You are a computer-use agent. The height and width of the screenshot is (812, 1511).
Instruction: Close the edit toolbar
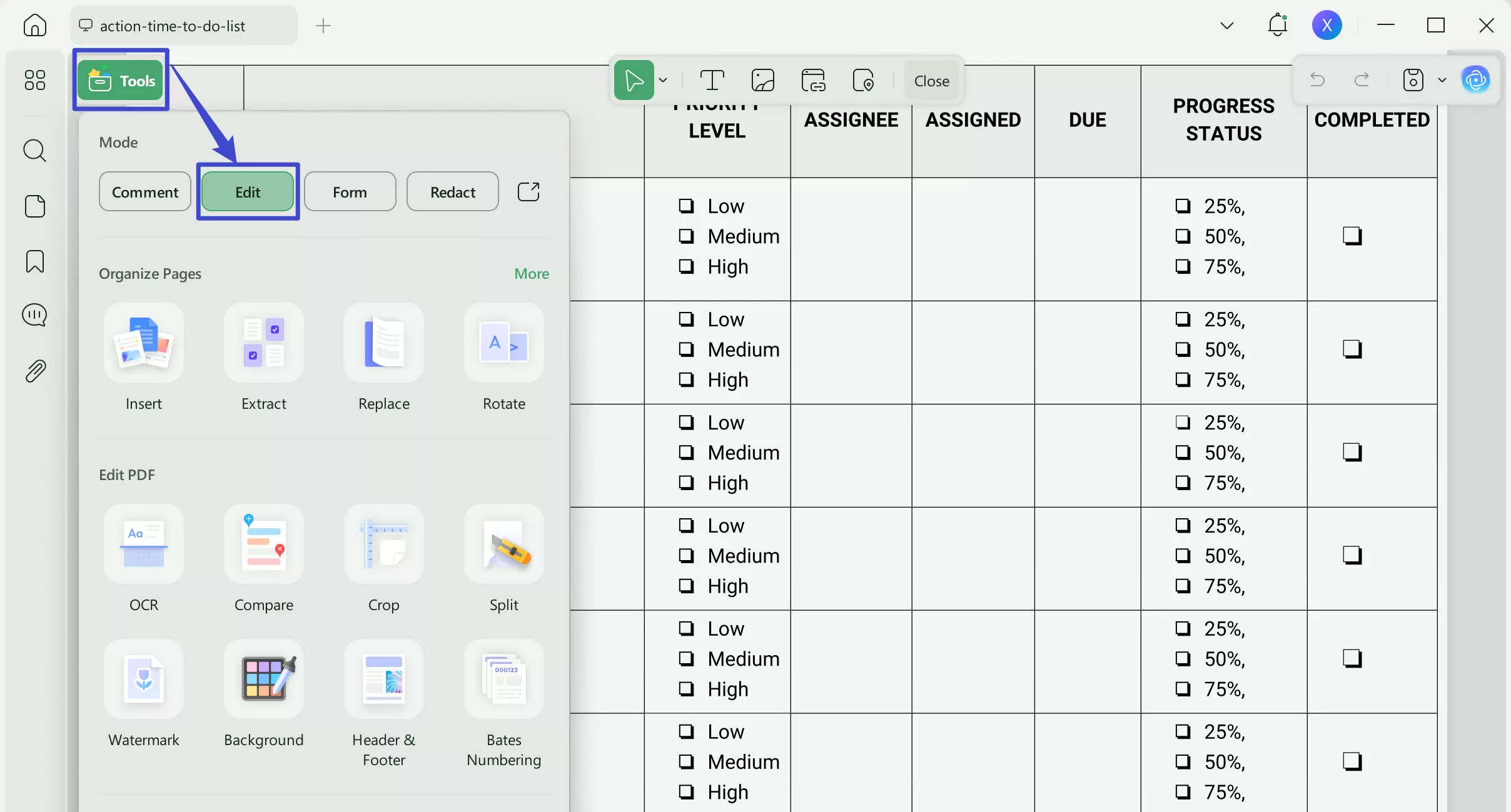(931, 81)
